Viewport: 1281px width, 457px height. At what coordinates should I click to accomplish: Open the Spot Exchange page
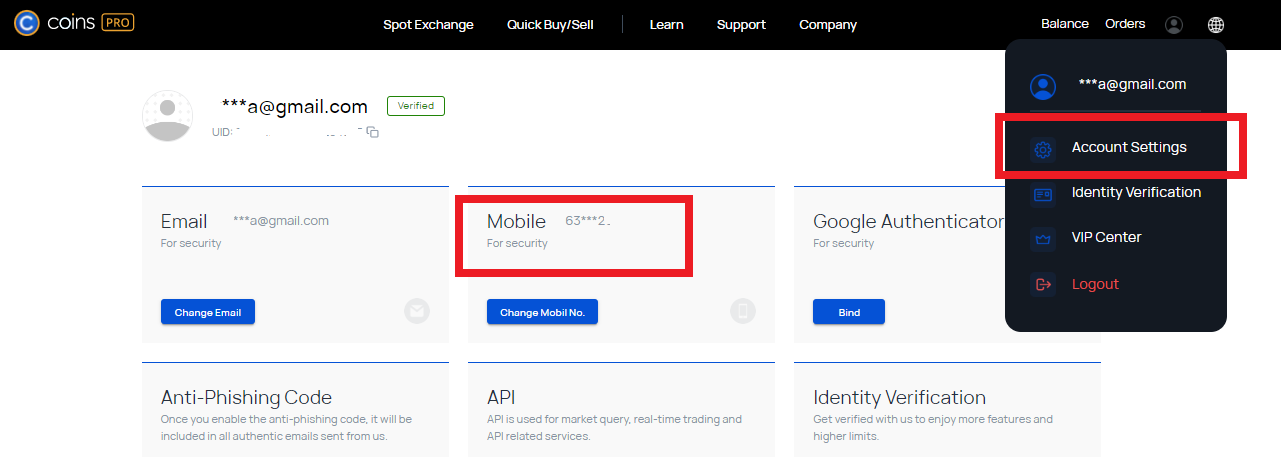(428, 25)
